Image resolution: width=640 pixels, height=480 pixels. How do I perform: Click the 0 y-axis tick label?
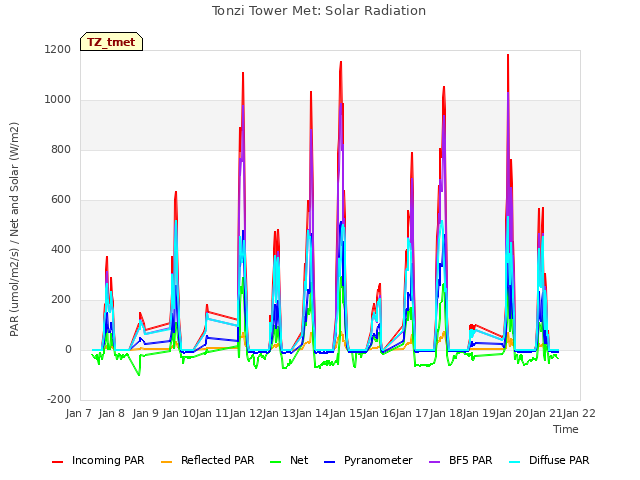[68, 349]
